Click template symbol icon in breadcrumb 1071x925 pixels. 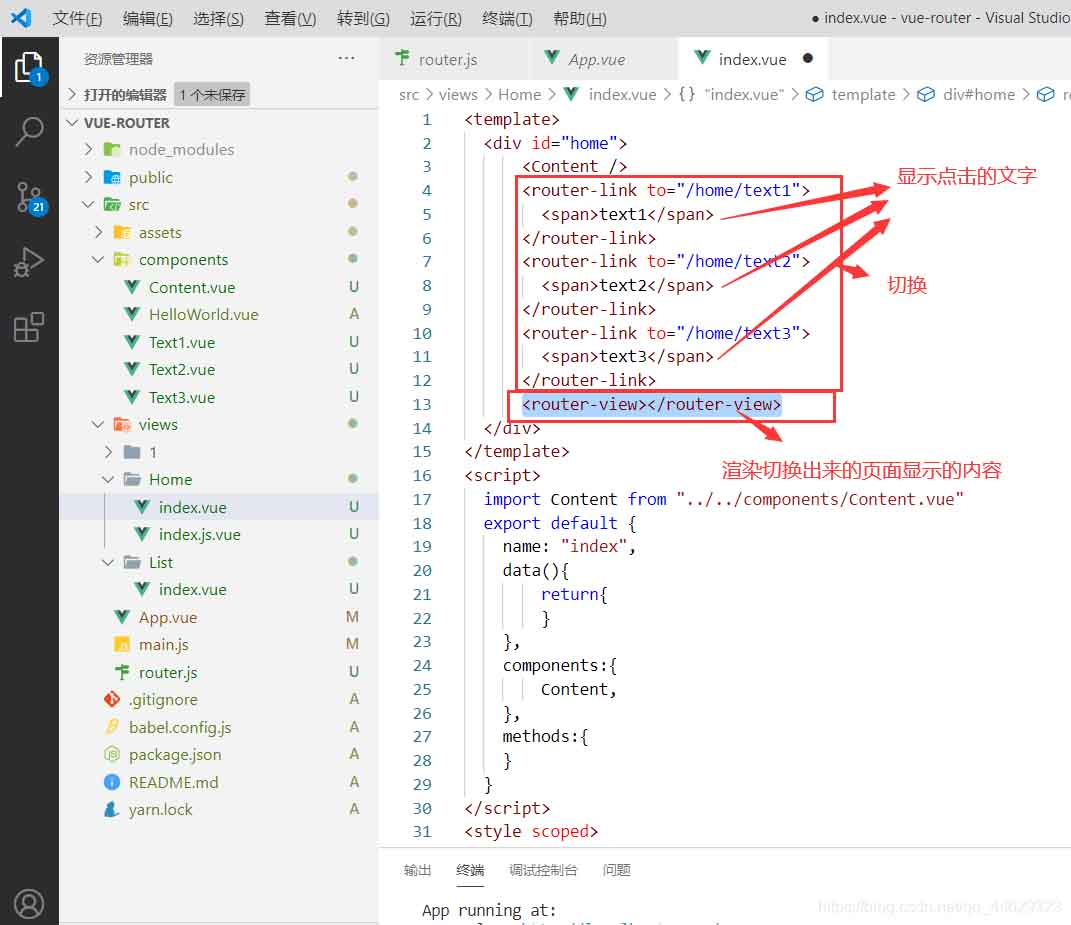pyautogui.click(x=814, y=94)
